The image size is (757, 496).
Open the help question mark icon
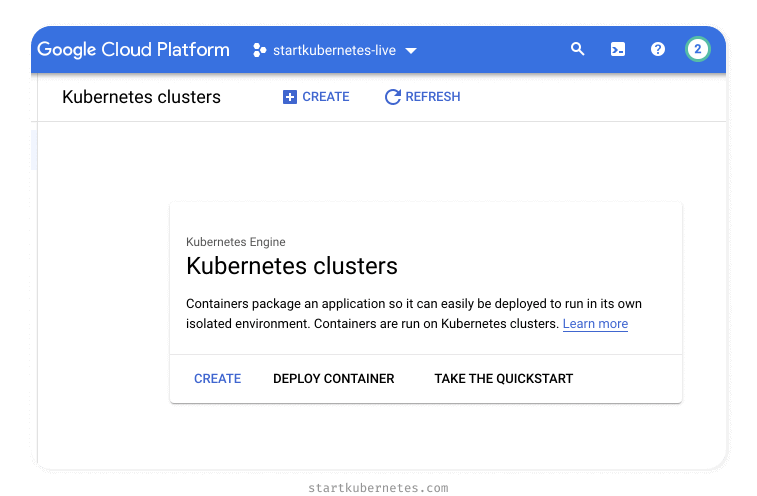658,49
